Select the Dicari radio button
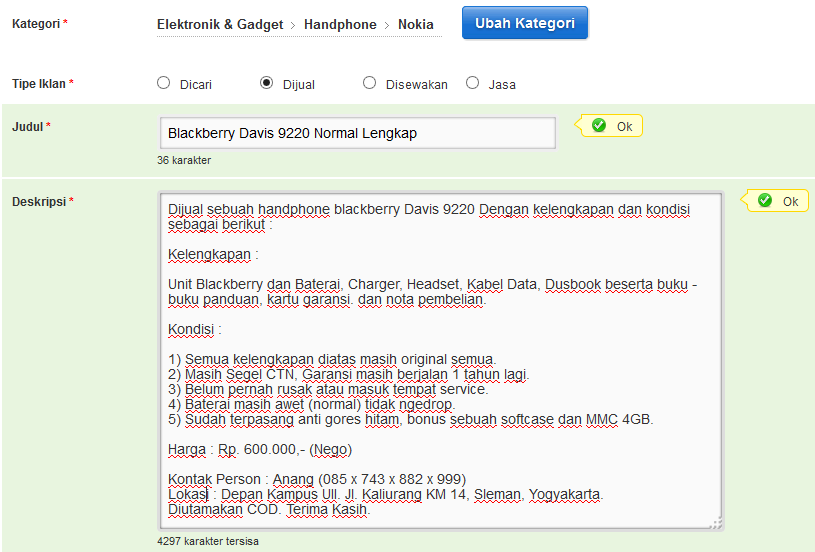The image size is (815, 552). pyautogui.click(x=164, y=83)
